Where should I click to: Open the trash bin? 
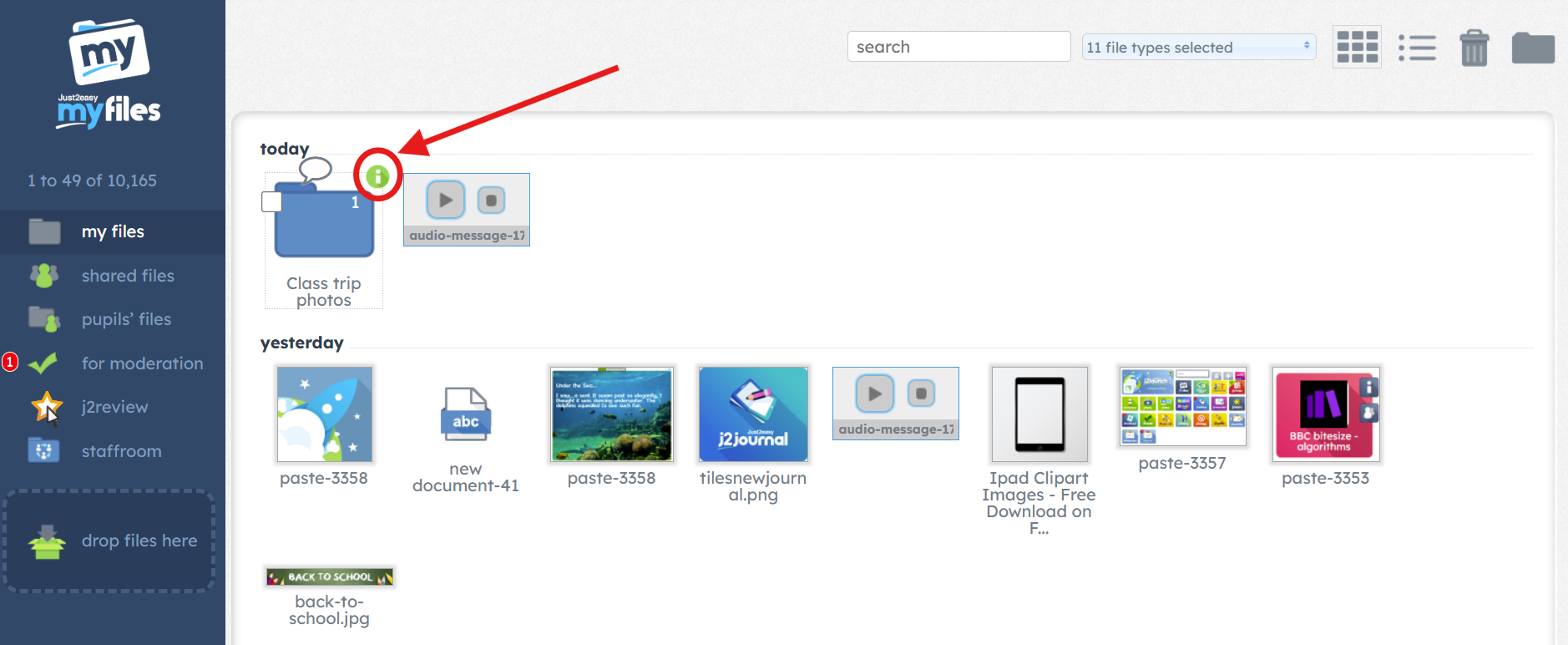(x=1474, y=47)
